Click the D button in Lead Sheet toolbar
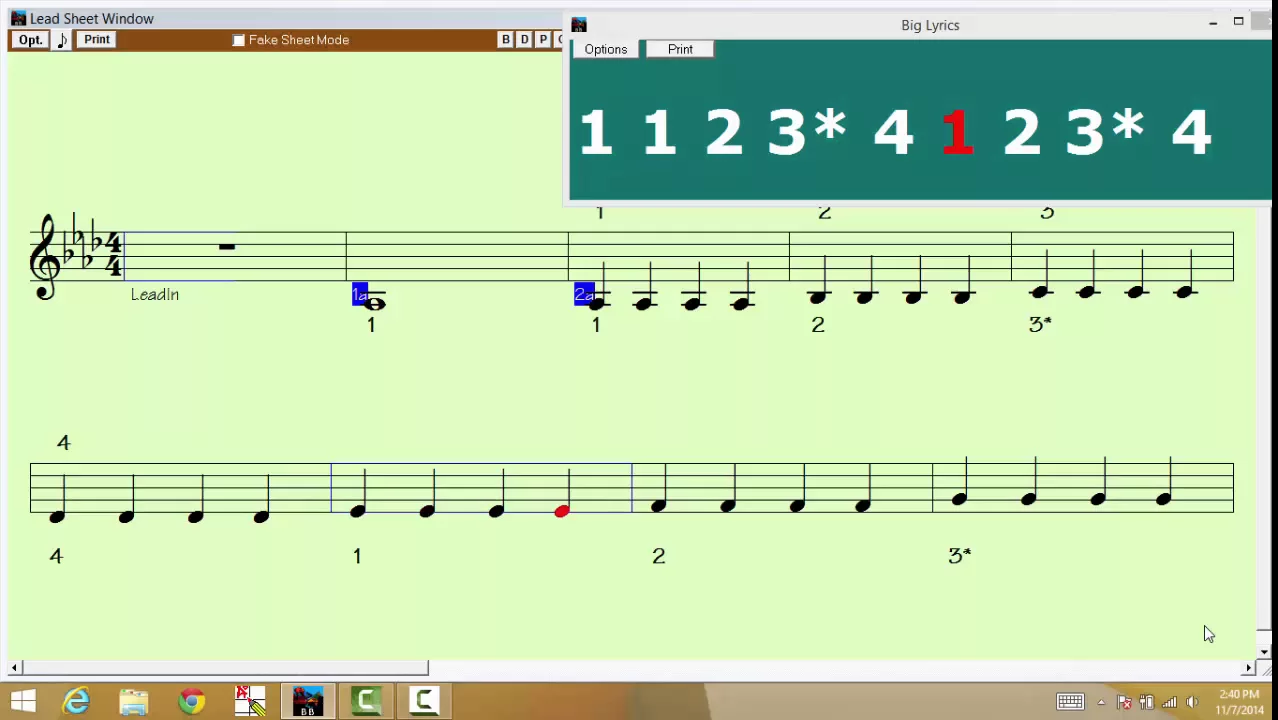 coord(525,40)
